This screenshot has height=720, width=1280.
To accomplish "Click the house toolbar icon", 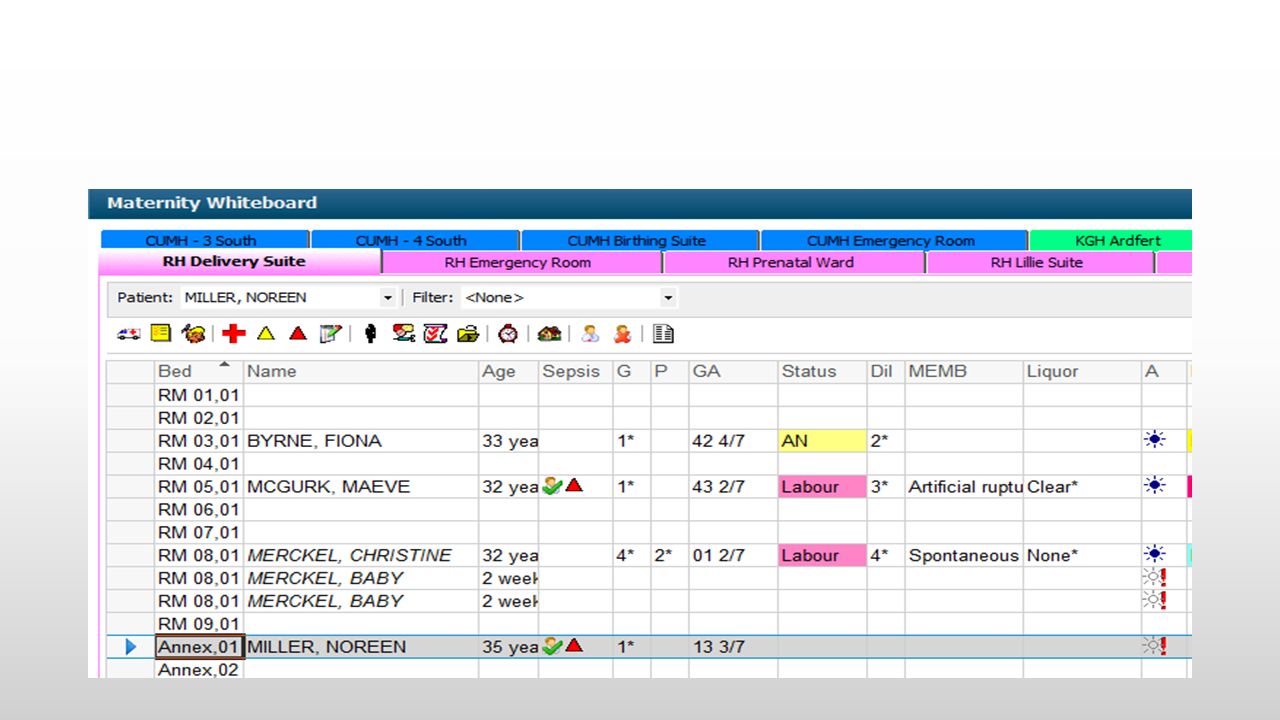I will (x=549, y=334).
